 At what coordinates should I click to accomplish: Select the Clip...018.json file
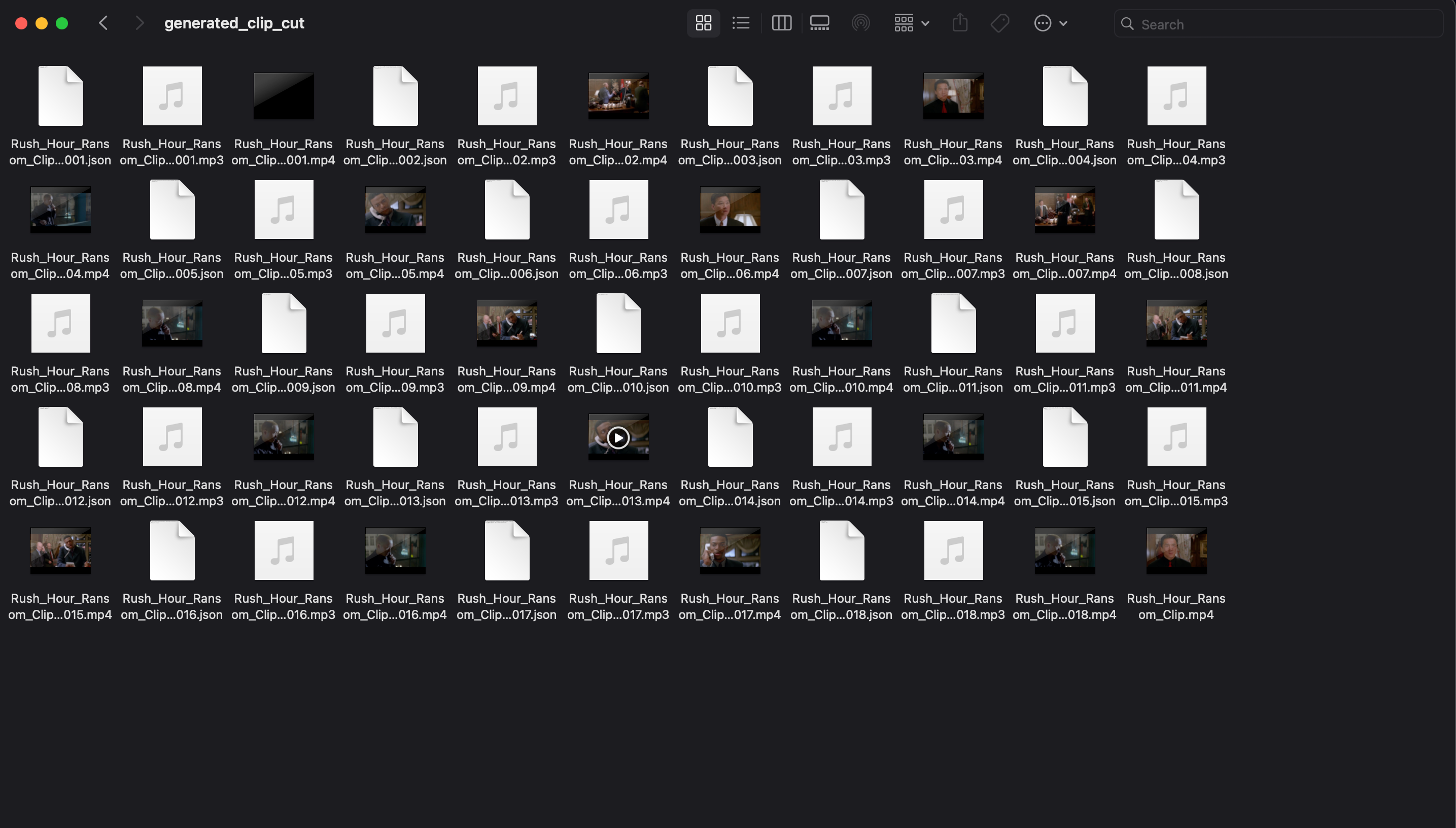842,550
